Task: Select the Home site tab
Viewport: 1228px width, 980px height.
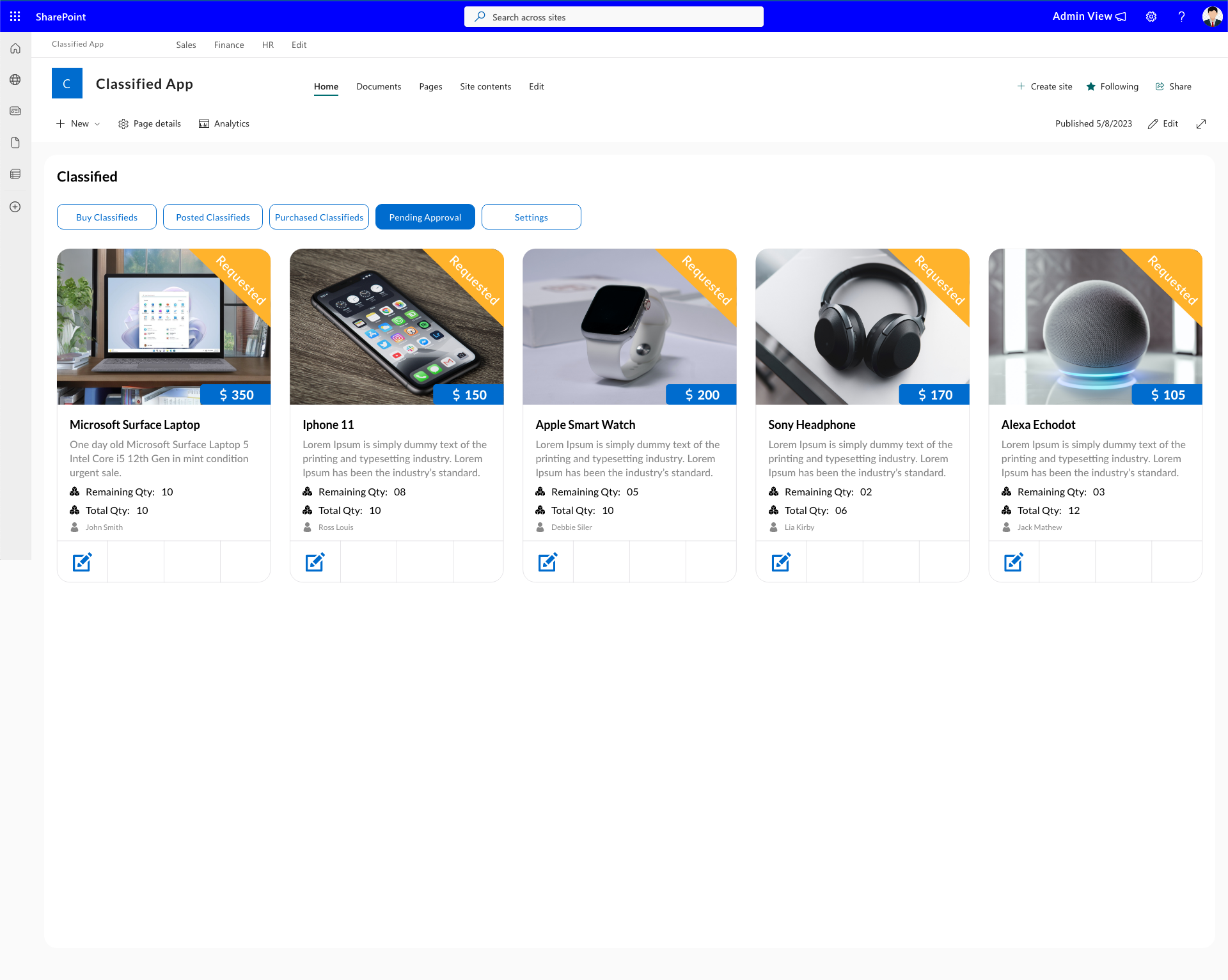Action: 326,86
